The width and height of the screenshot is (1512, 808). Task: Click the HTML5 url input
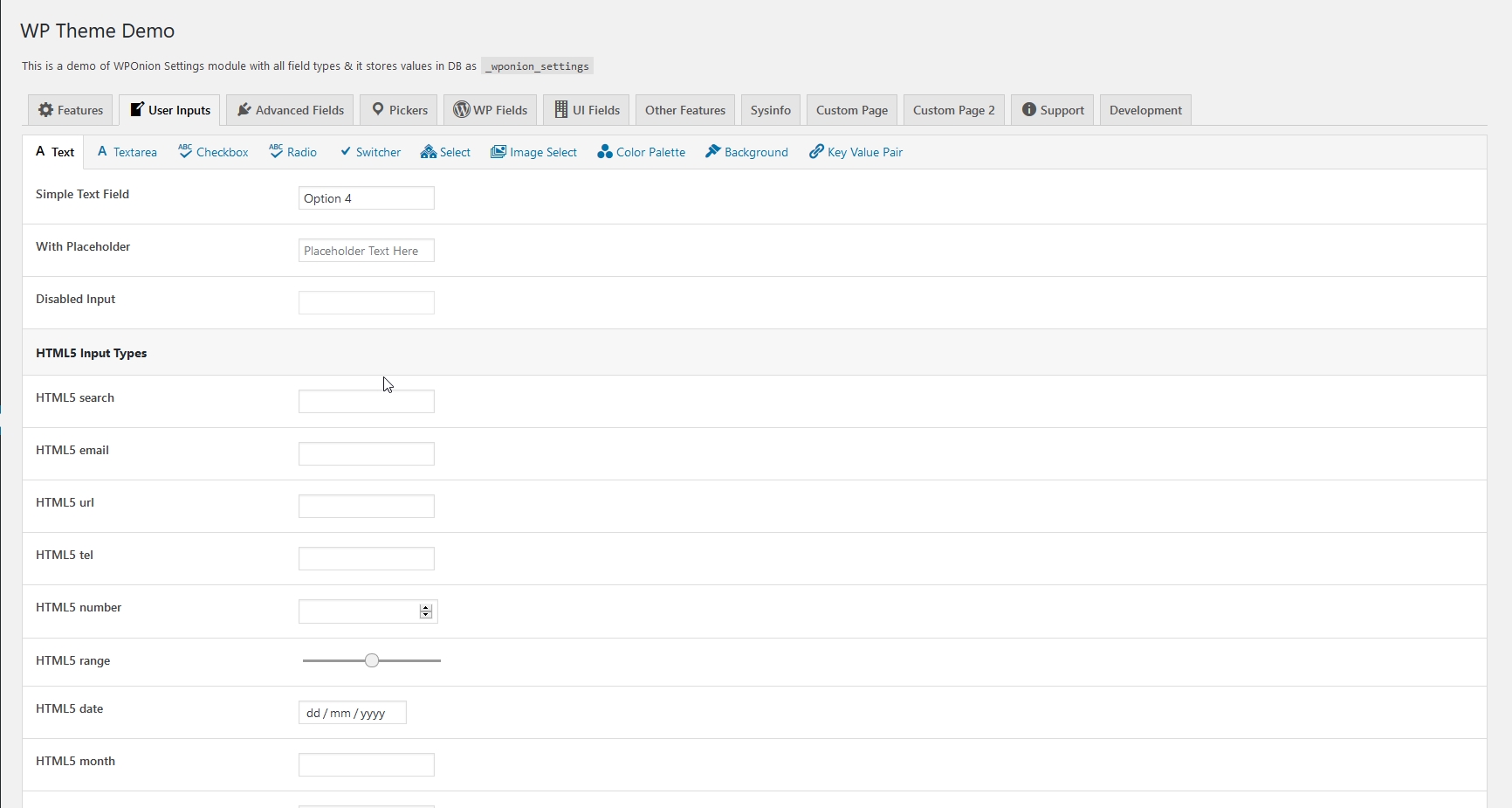[x=367, y=507]
